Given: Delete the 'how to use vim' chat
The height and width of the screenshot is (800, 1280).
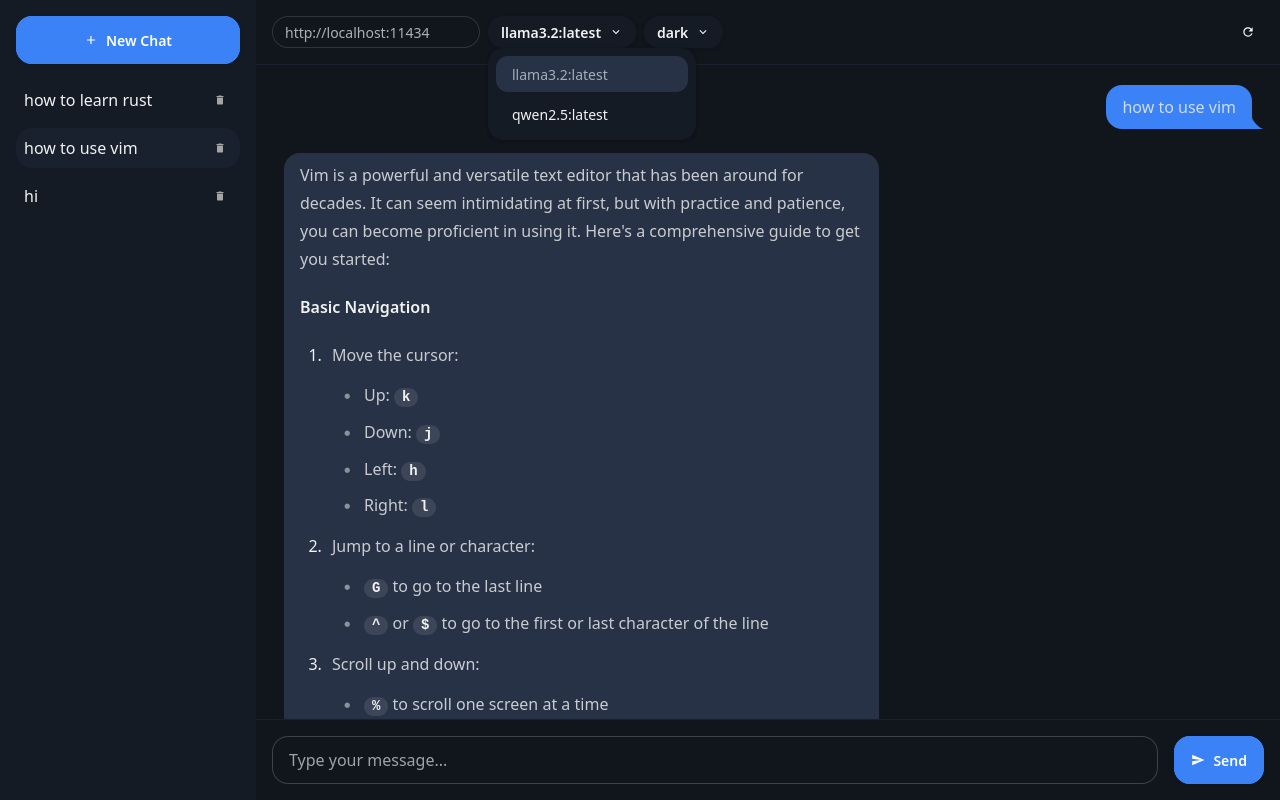Looking at the screenshot, I should point(220,148).
